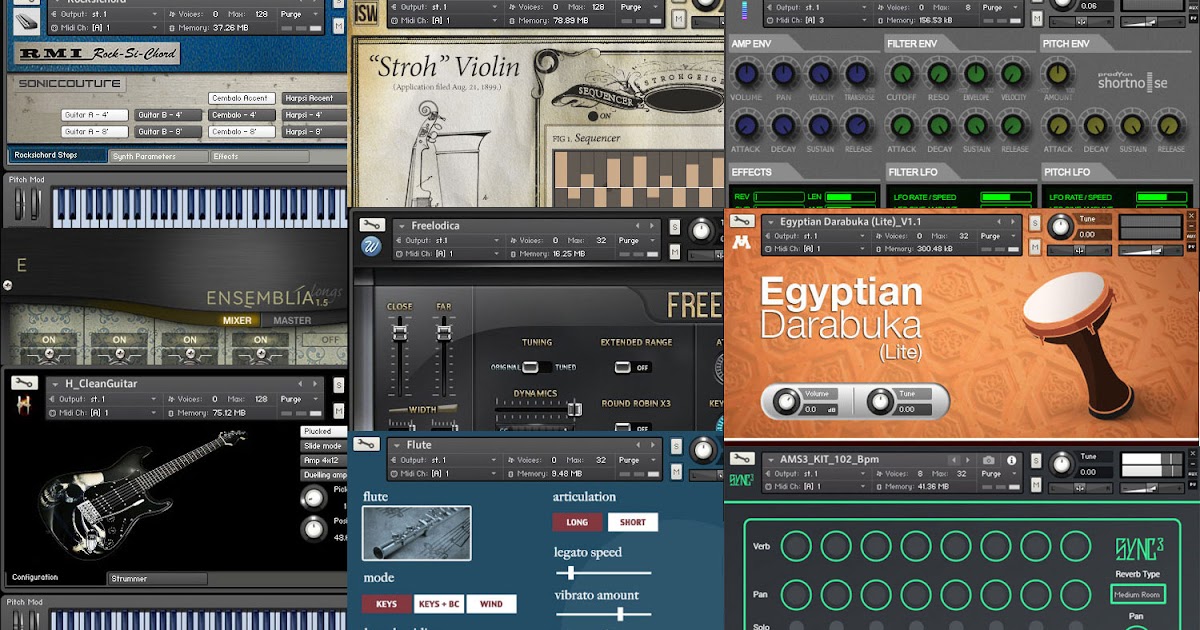Open the Strummer tab in H_CleanGuitar
Viewport: 1200px width, 630px height.
pos(157,579)
